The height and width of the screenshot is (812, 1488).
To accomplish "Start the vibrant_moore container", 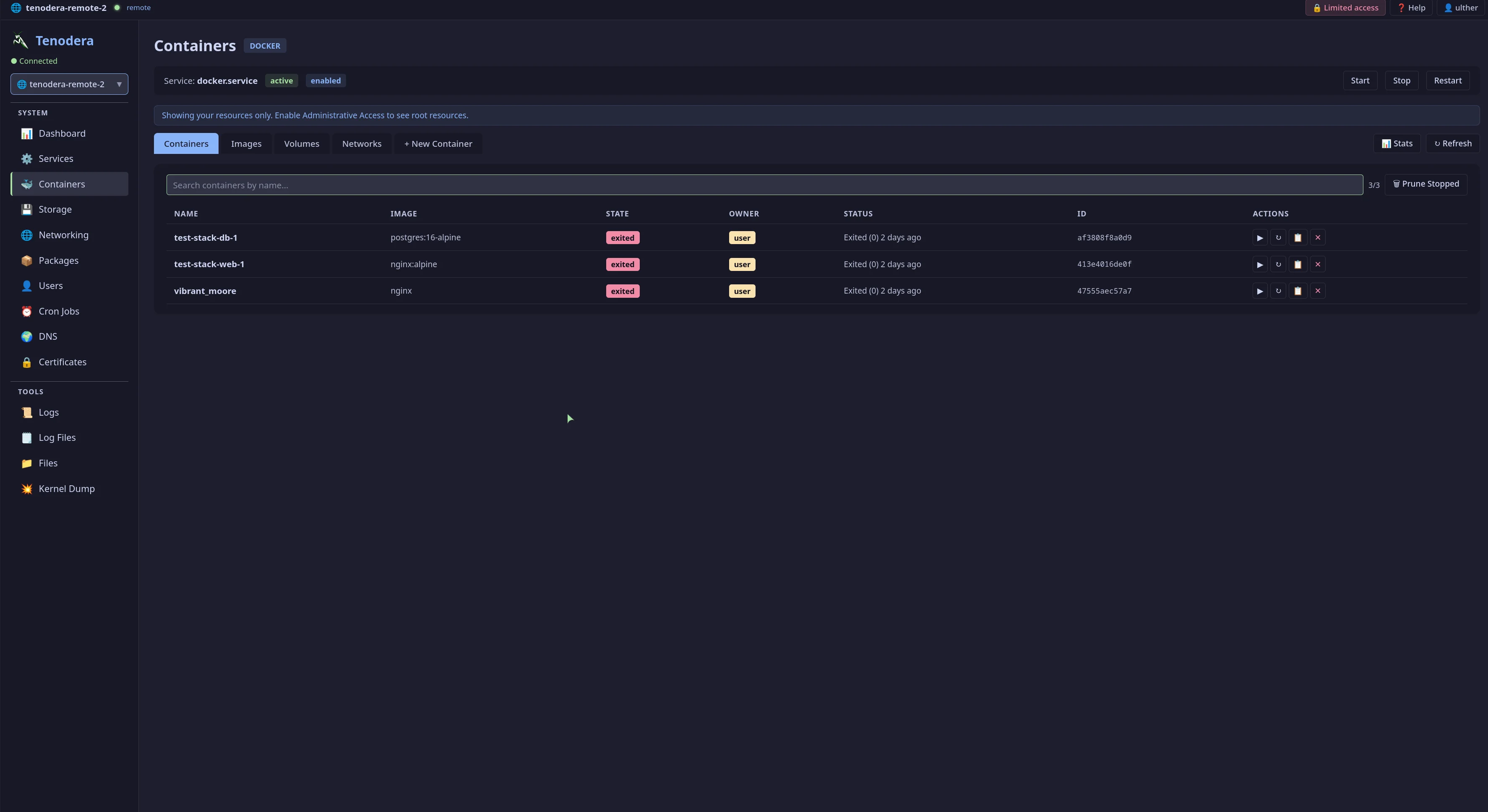I will (x=1260, y=291).
